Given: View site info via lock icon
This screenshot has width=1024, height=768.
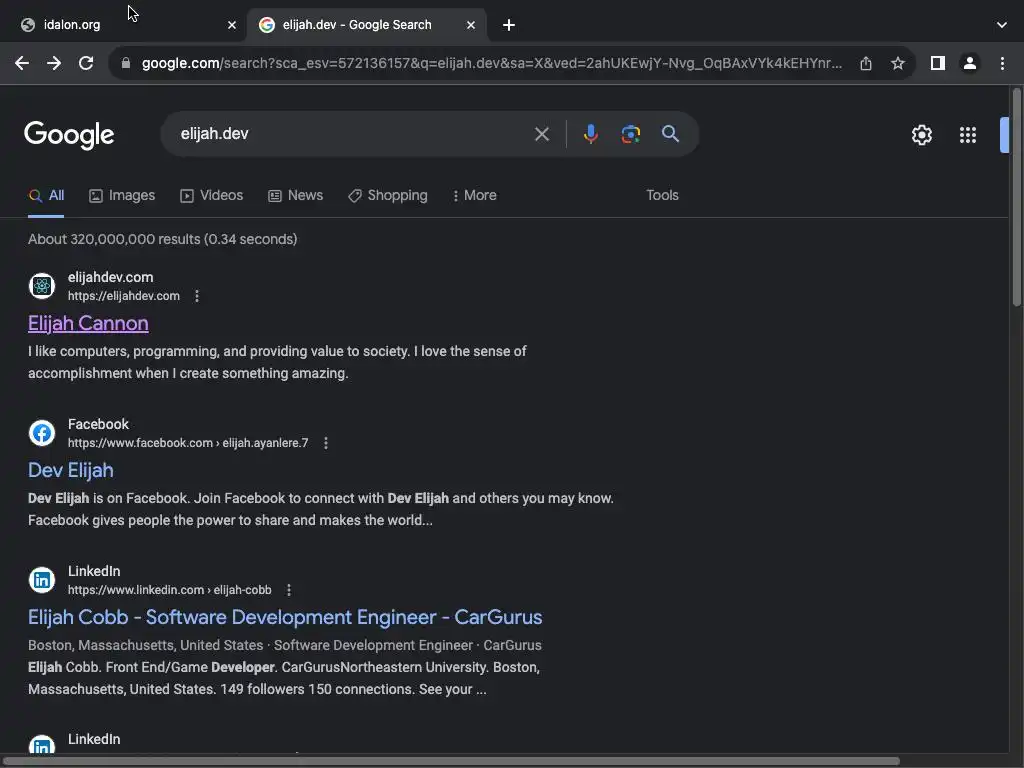Looking at the screenshot, I should [126, 63].
